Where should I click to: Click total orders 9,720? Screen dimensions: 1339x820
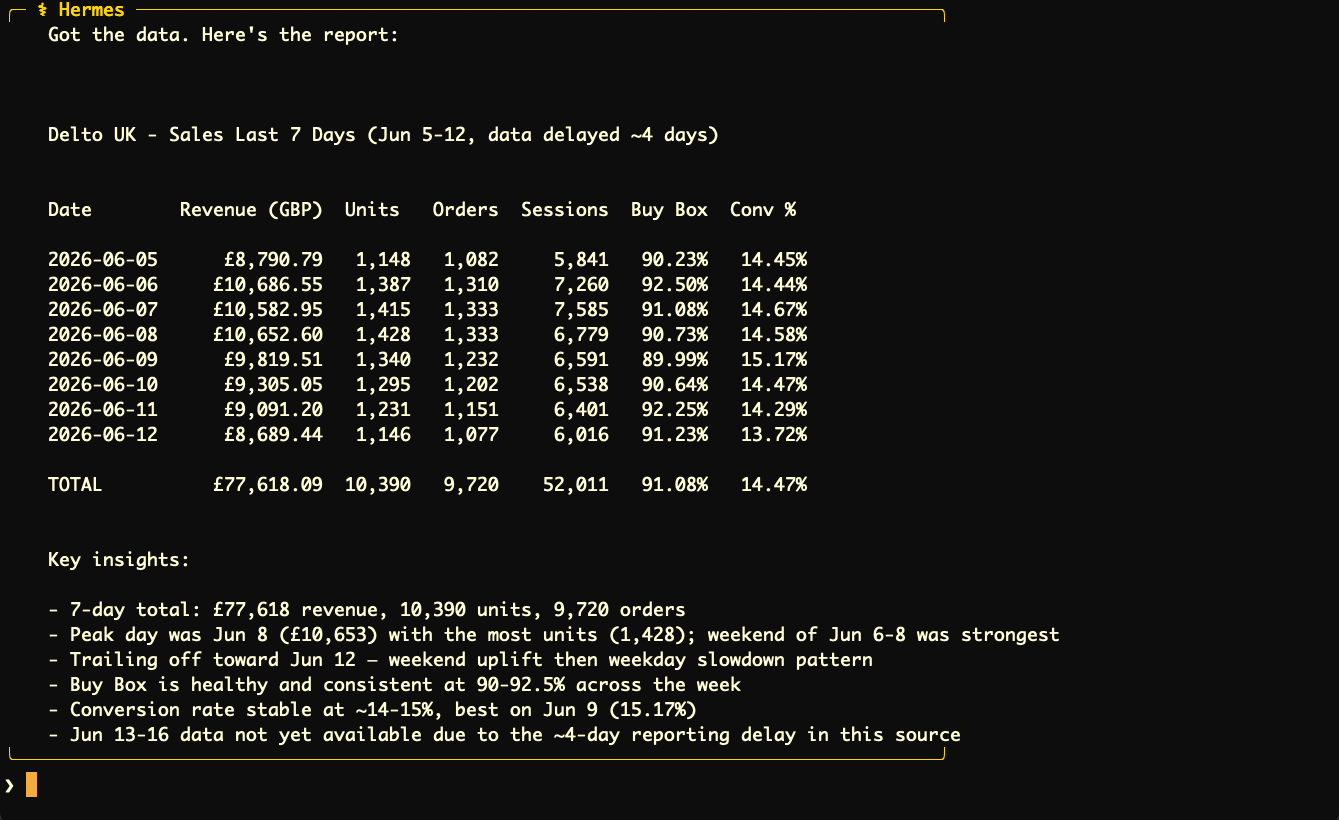click(471, 485)
